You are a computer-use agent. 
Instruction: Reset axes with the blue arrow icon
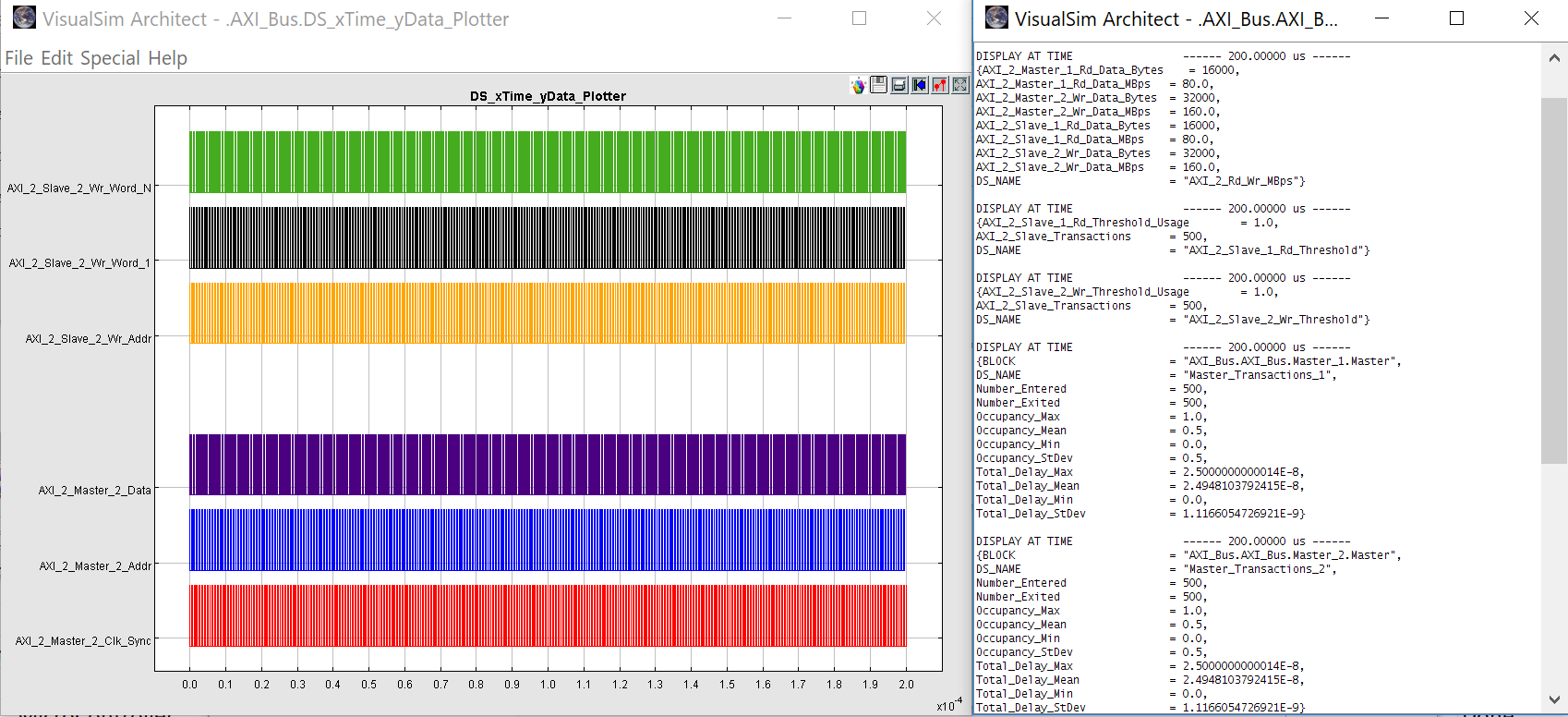point(920,85)
